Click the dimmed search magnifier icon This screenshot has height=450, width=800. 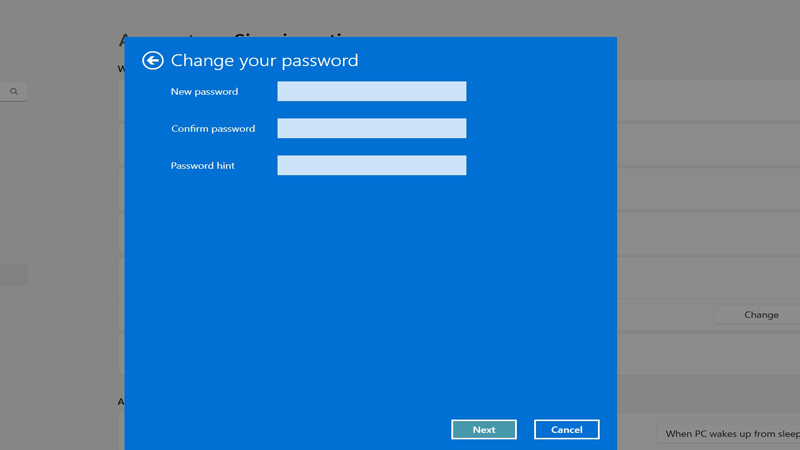pyautogui.click(x=14, y=92)
